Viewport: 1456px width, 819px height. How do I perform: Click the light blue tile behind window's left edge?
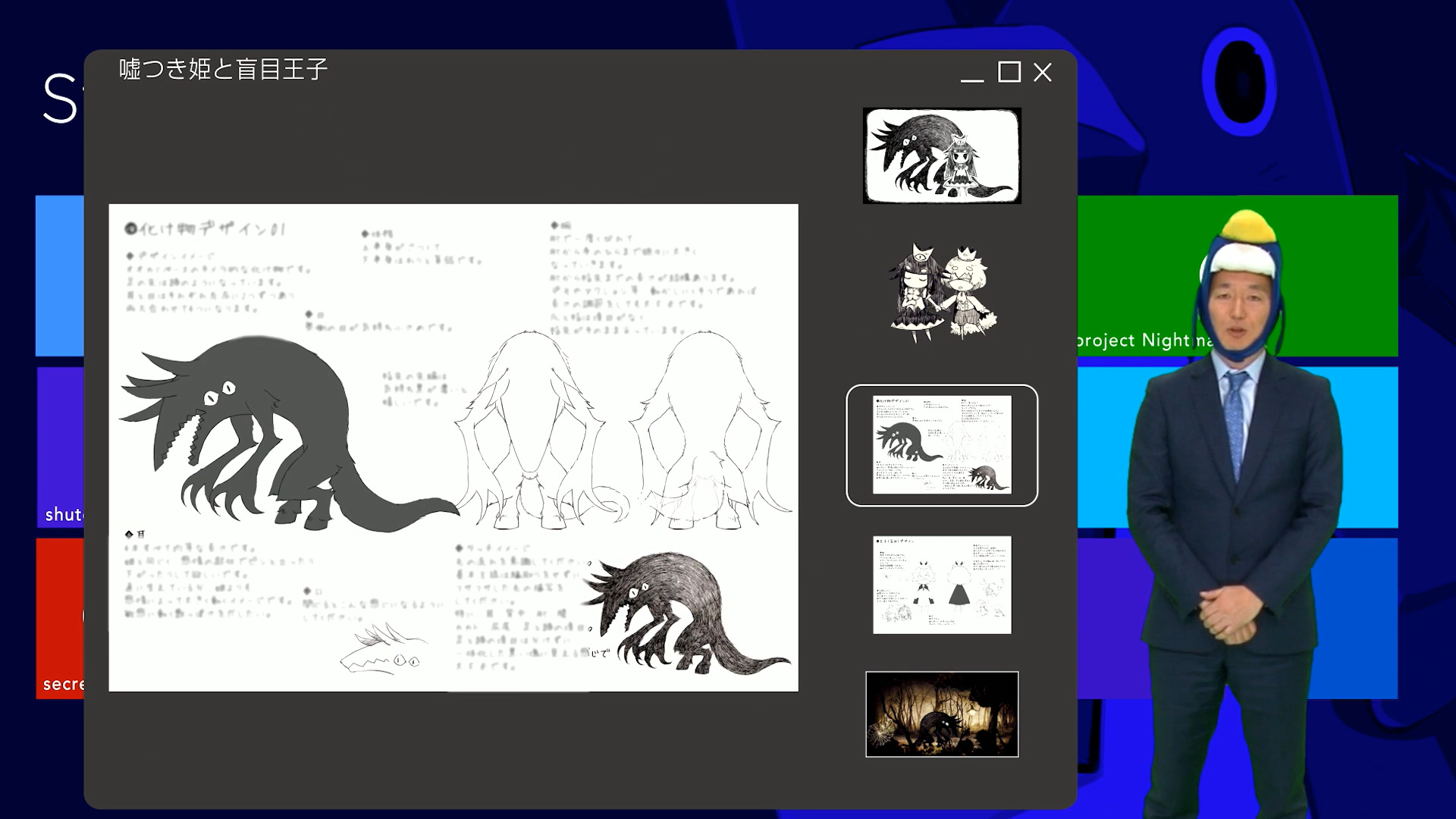pos(59,275)
